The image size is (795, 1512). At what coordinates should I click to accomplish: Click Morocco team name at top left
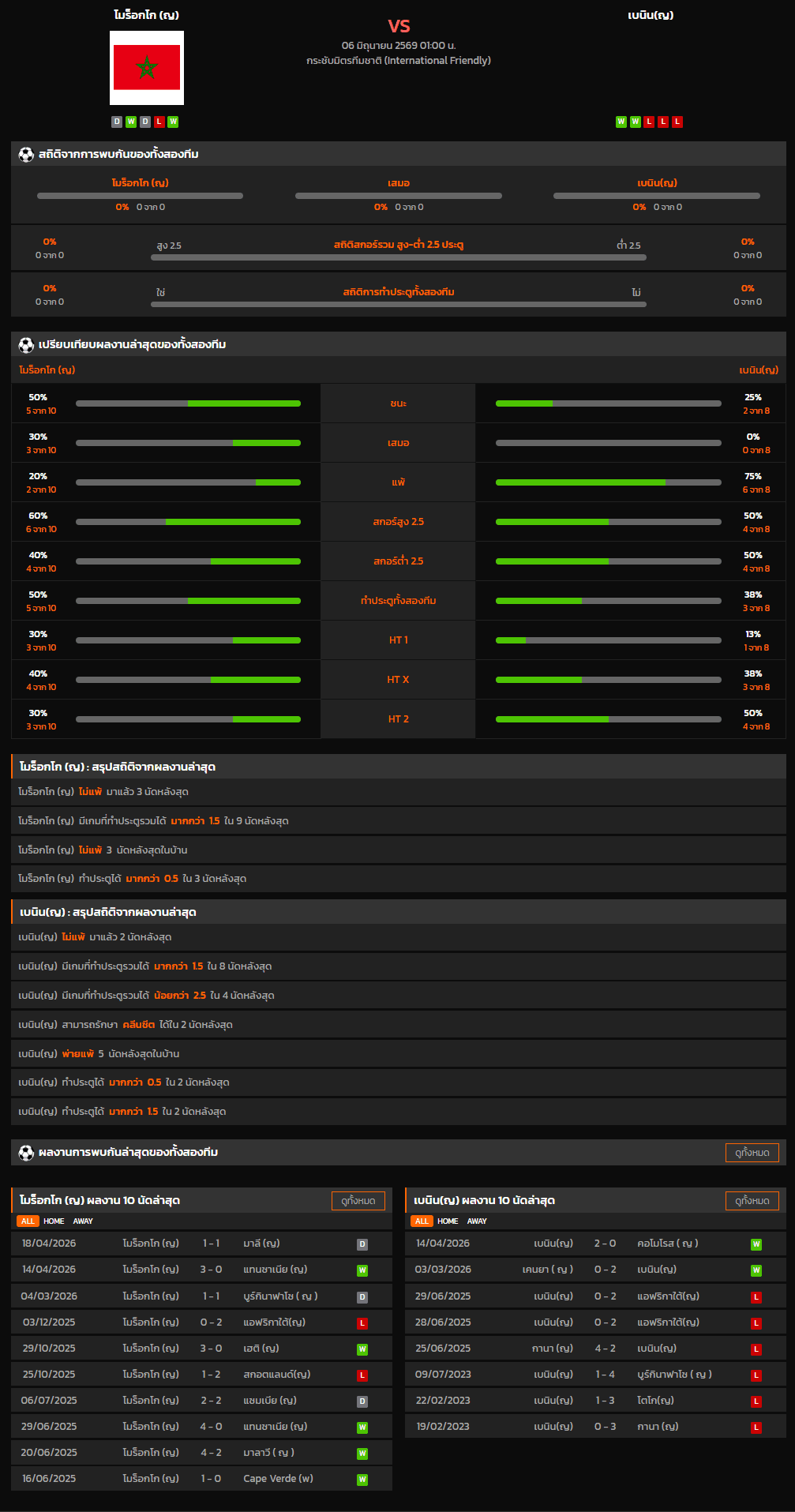pos(147,15)
